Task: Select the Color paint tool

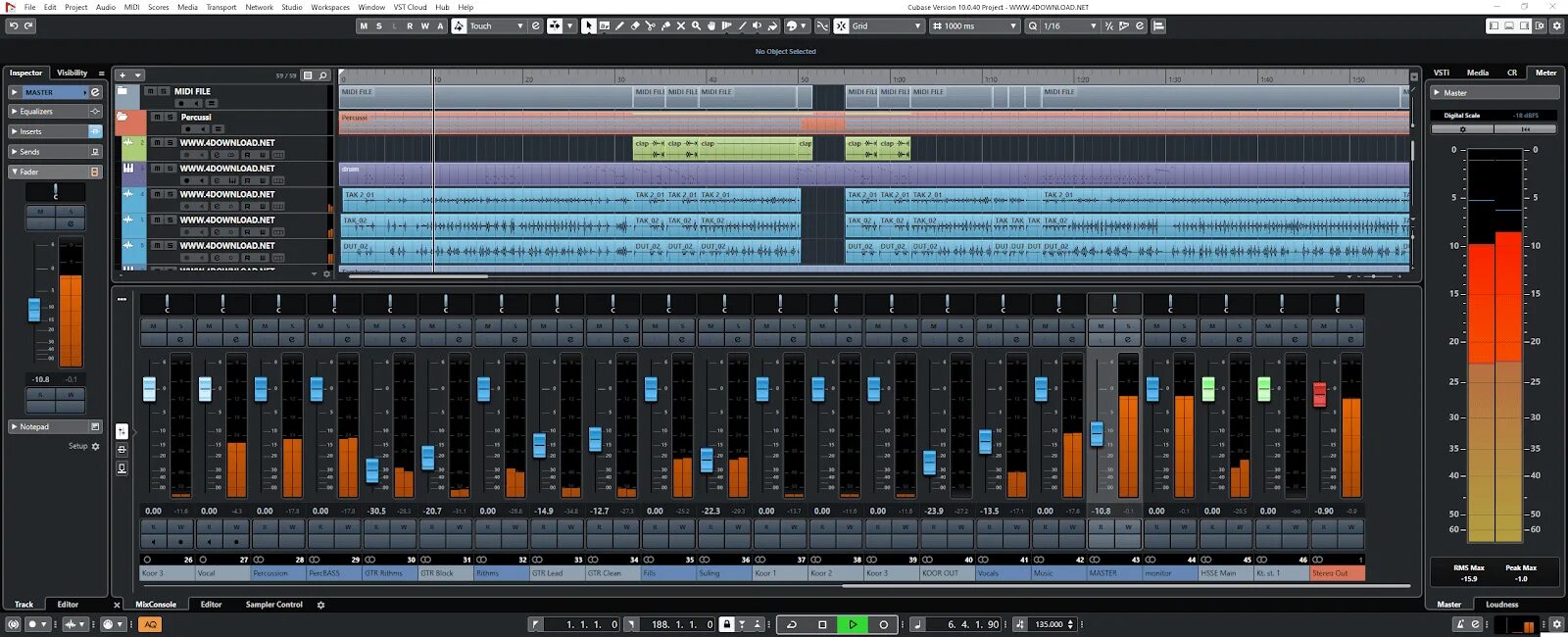Action: point(772,25)
